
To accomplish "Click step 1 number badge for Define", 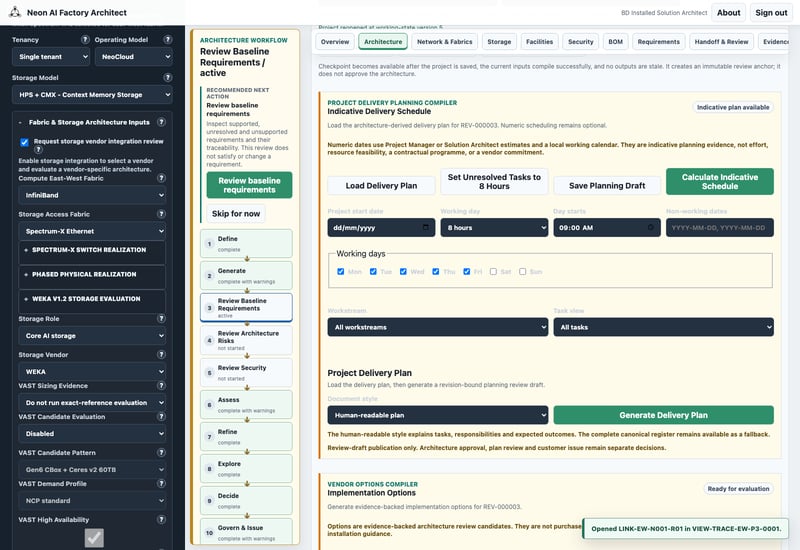I will coord(209,244).
